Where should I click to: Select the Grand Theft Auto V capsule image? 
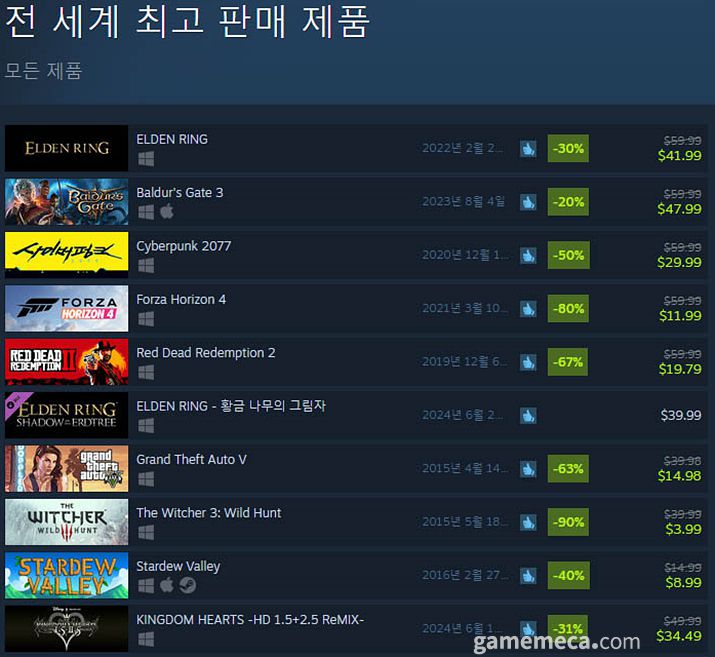click(x=67, y=469)
